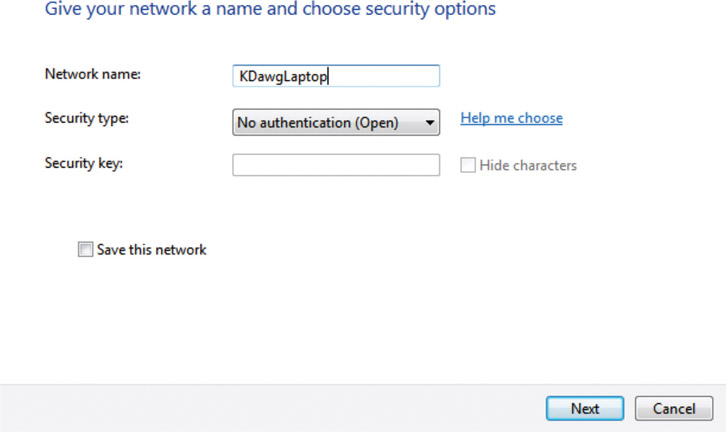Open the 'Help me choose' link
Image resolution: width=726 pixels, height=432 pixels.
click(511, 118)
